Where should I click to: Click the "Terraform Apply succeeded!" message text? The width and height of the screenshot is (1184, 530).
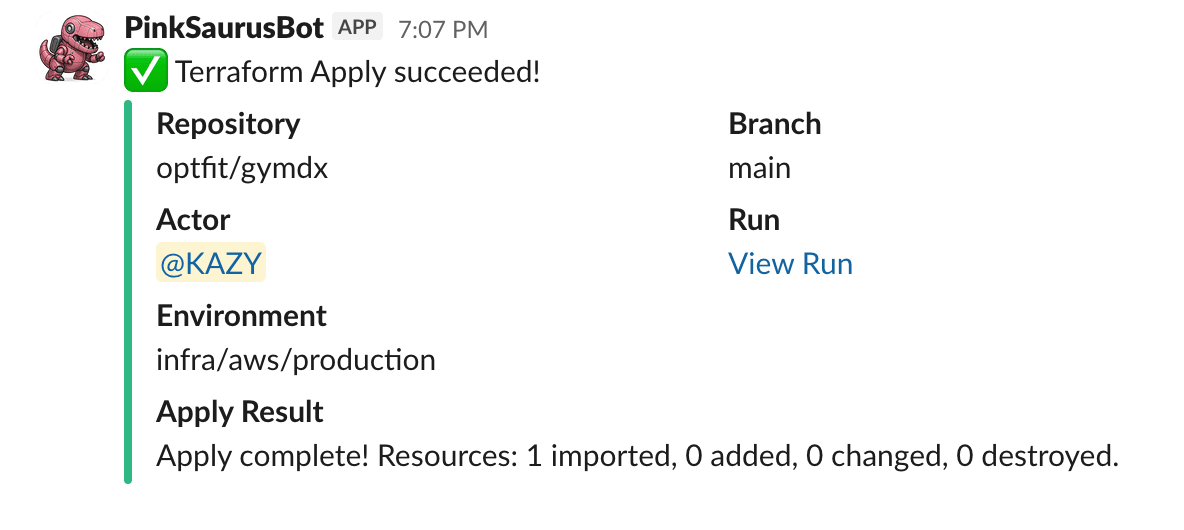click(x=358, y=73)
